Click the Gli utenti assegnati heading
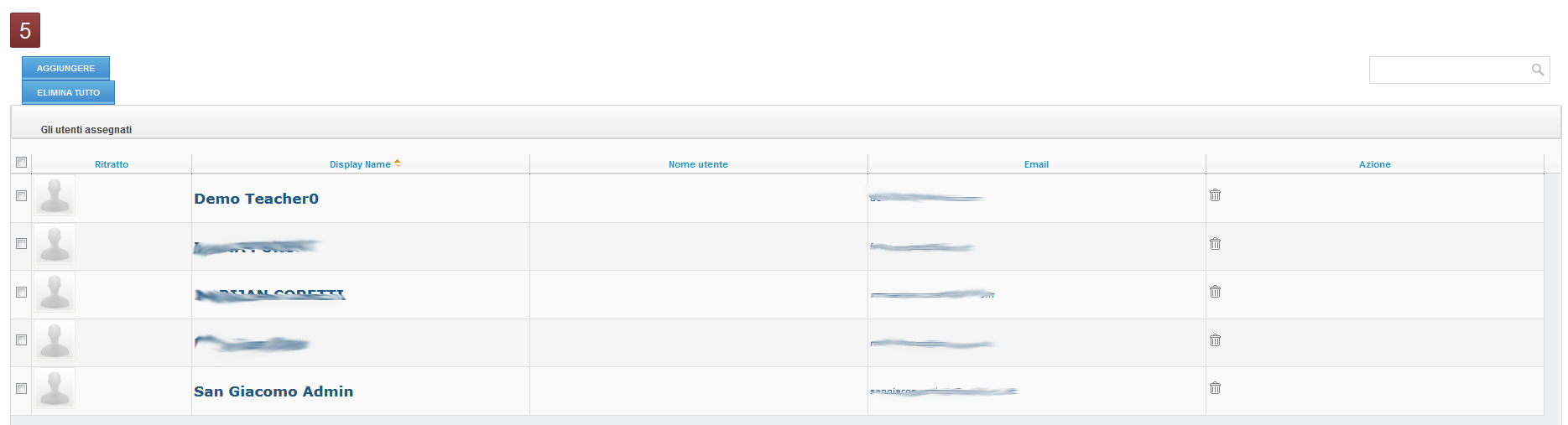This screenshot has height=425, width=1568. (86, 130)
